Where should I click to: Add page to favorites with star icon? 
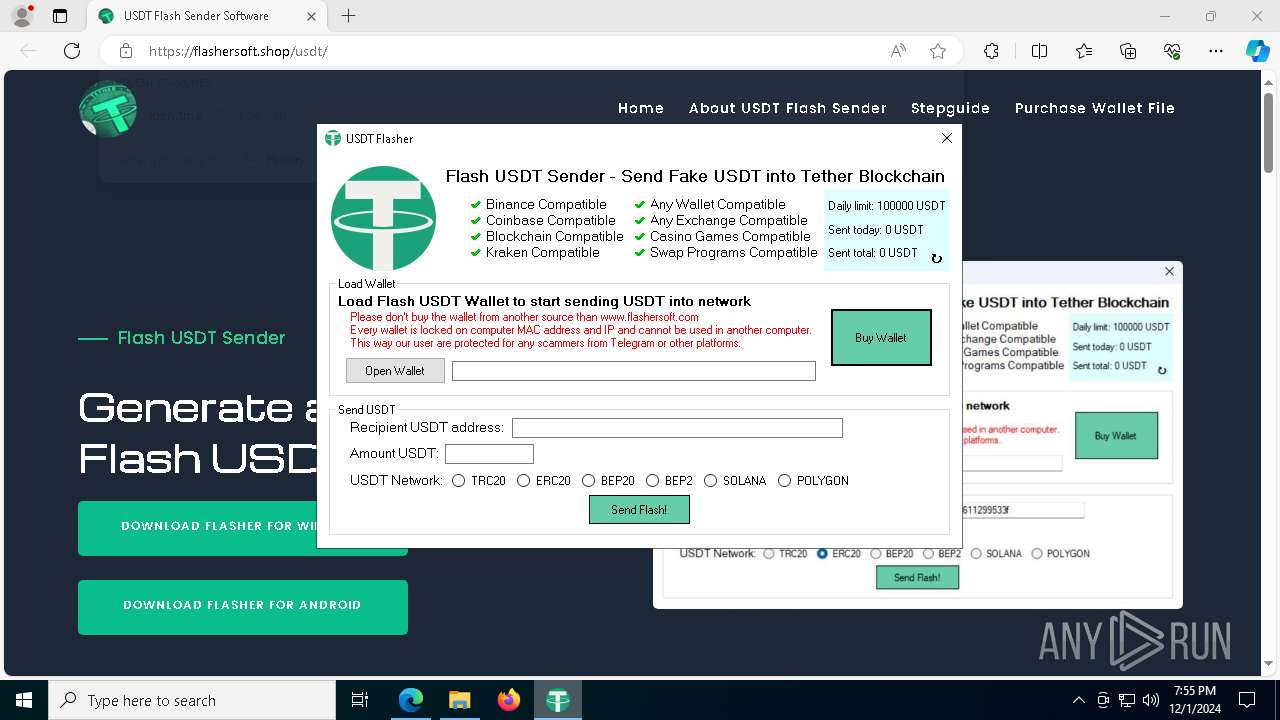(x=938, y=51)
